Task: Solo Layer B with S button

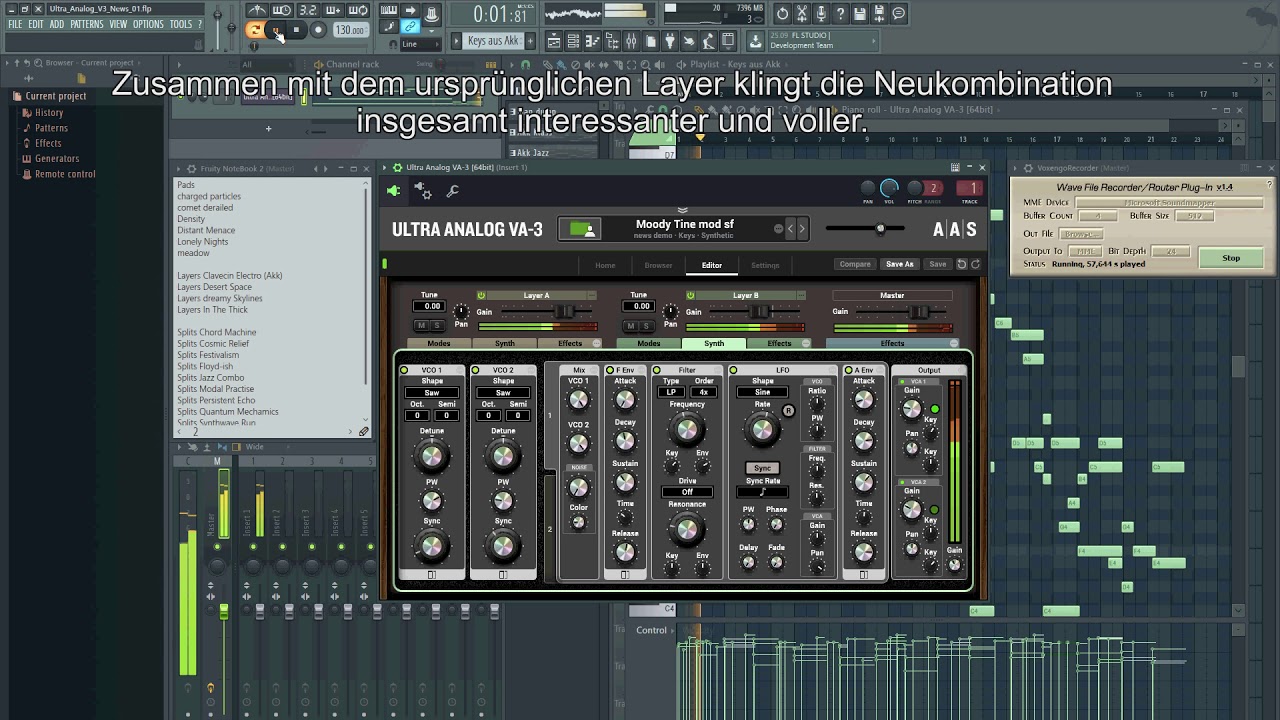Action: click(645, 326)
